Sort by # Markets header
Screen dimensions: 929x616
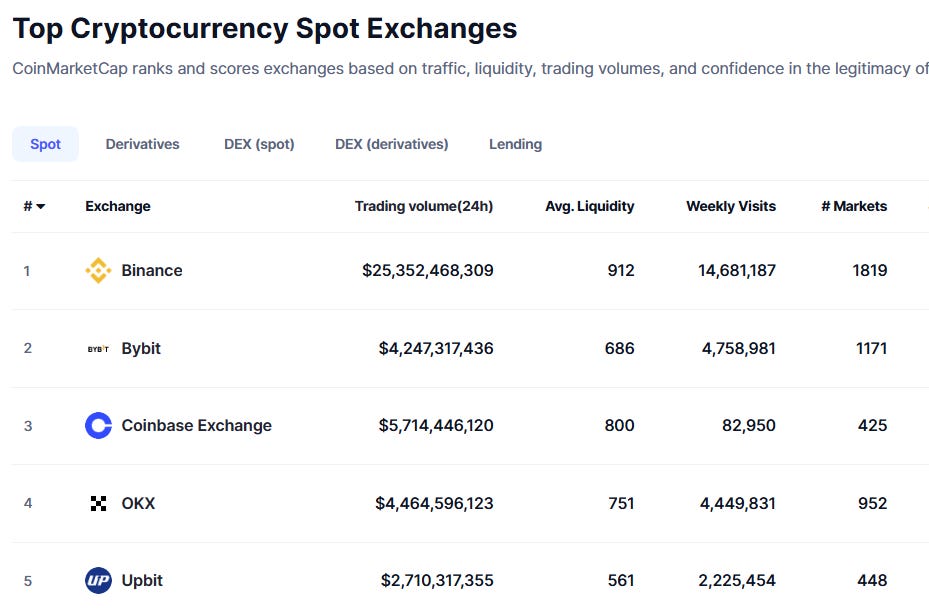point(854,206)
